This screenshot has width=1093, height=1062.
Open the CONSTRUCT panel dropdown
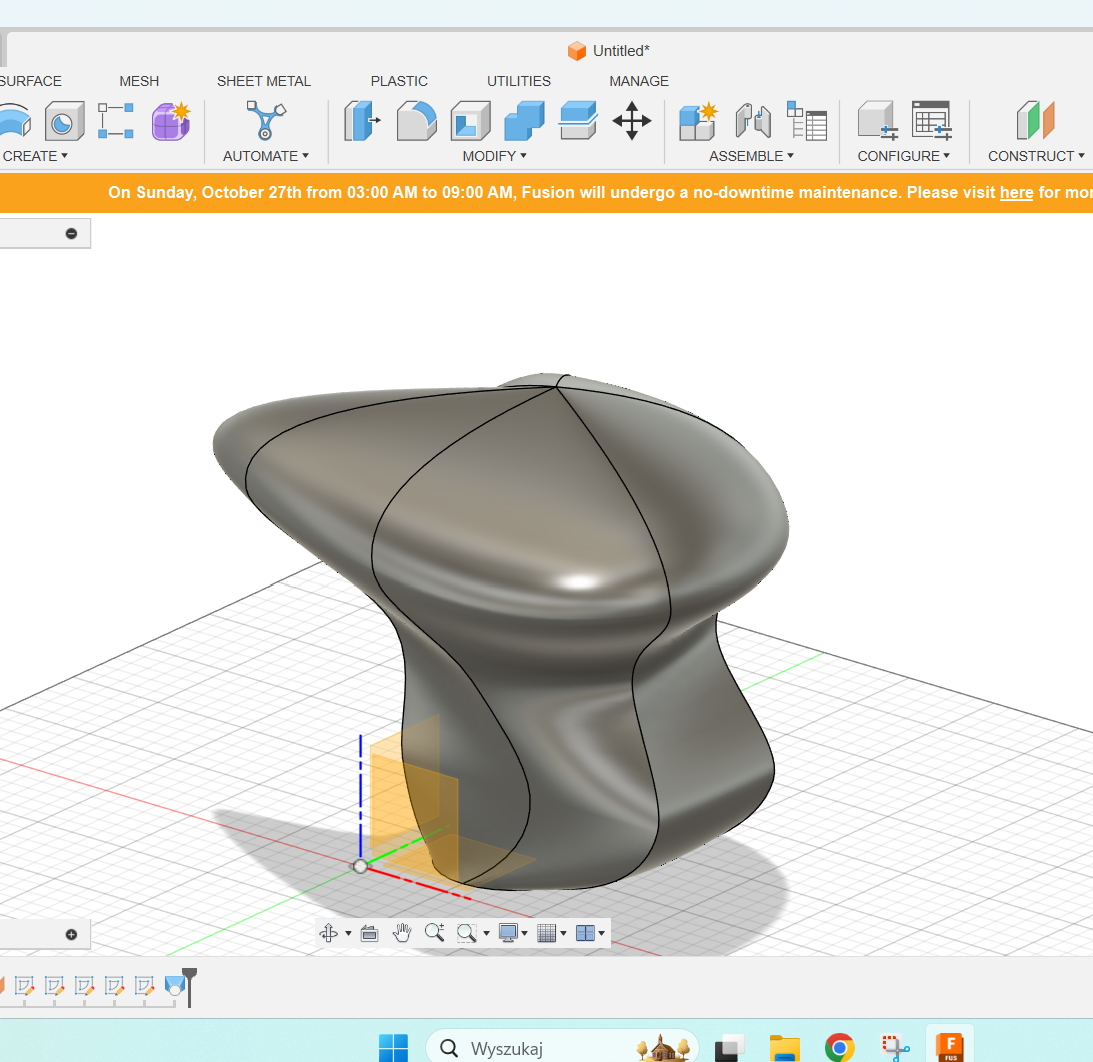1036,156
